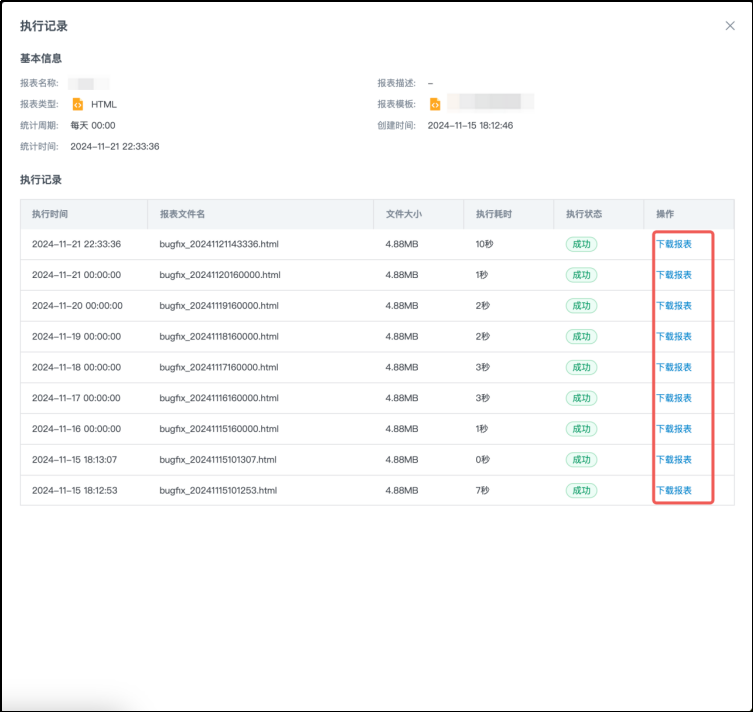
Task: Download the 2024-11-15 18:13:07 report
Action: (x=673, y=460)
